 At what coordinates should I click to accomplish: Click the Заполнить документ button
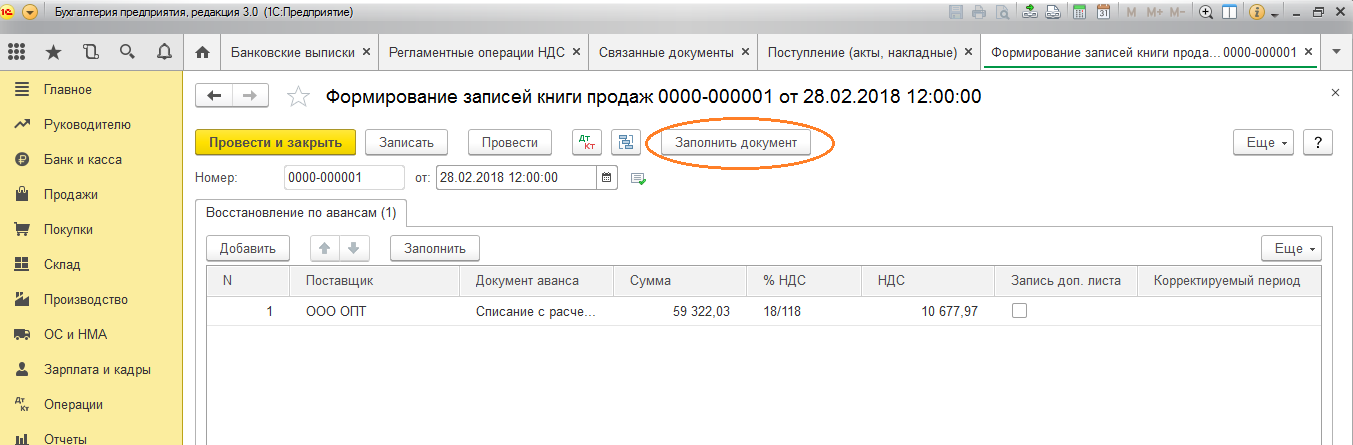[x=736, y=143]
